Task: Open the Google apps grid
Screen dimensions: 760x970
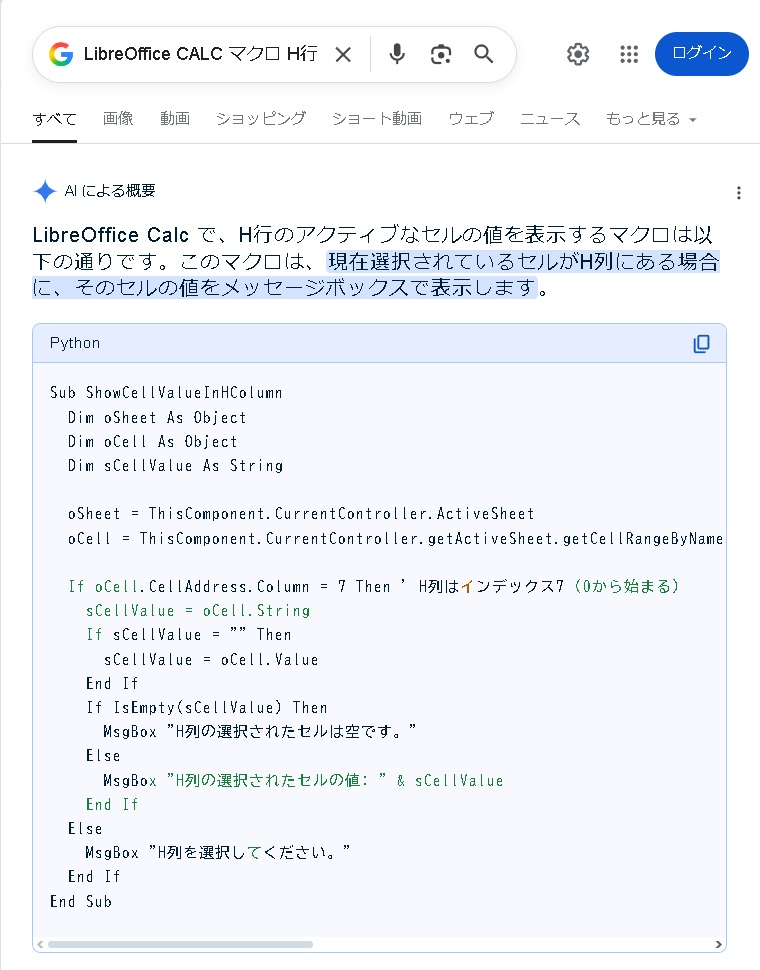Action: pyautogui.click(x=629, y=54)
